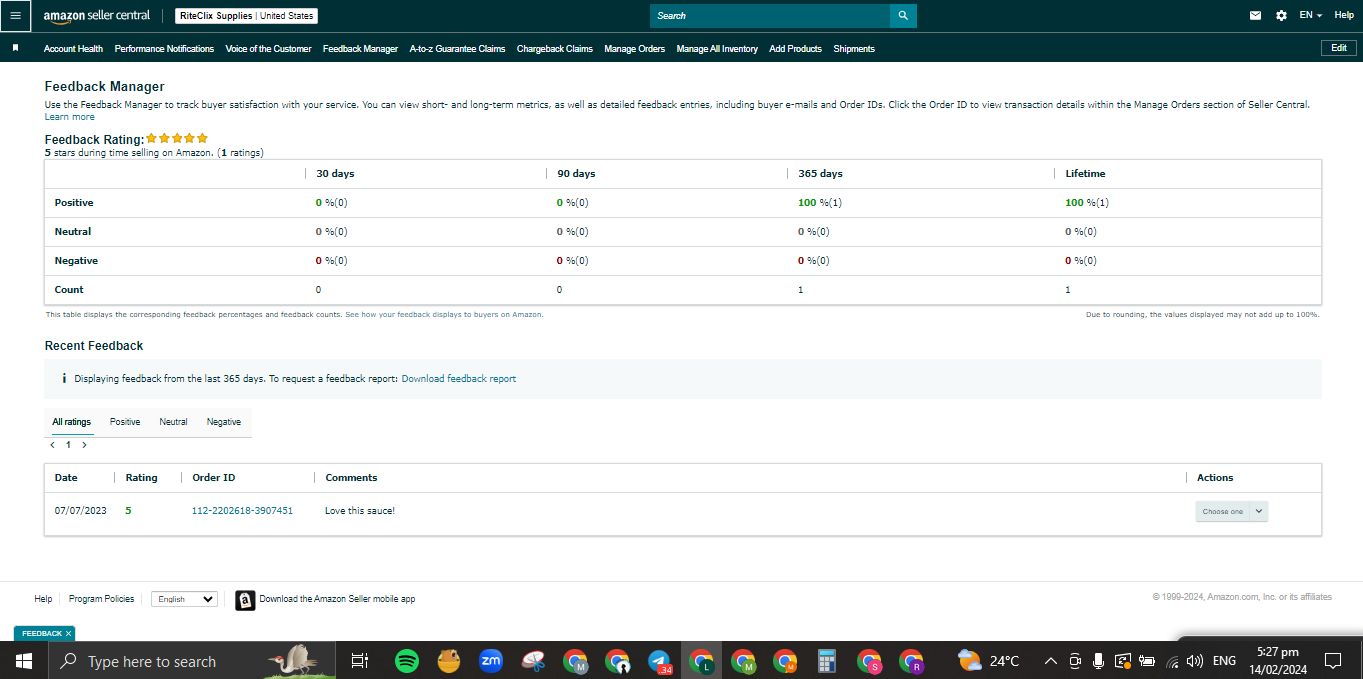
Task: Open Calculator from taskbar
Action: click(x=827, y=661)
